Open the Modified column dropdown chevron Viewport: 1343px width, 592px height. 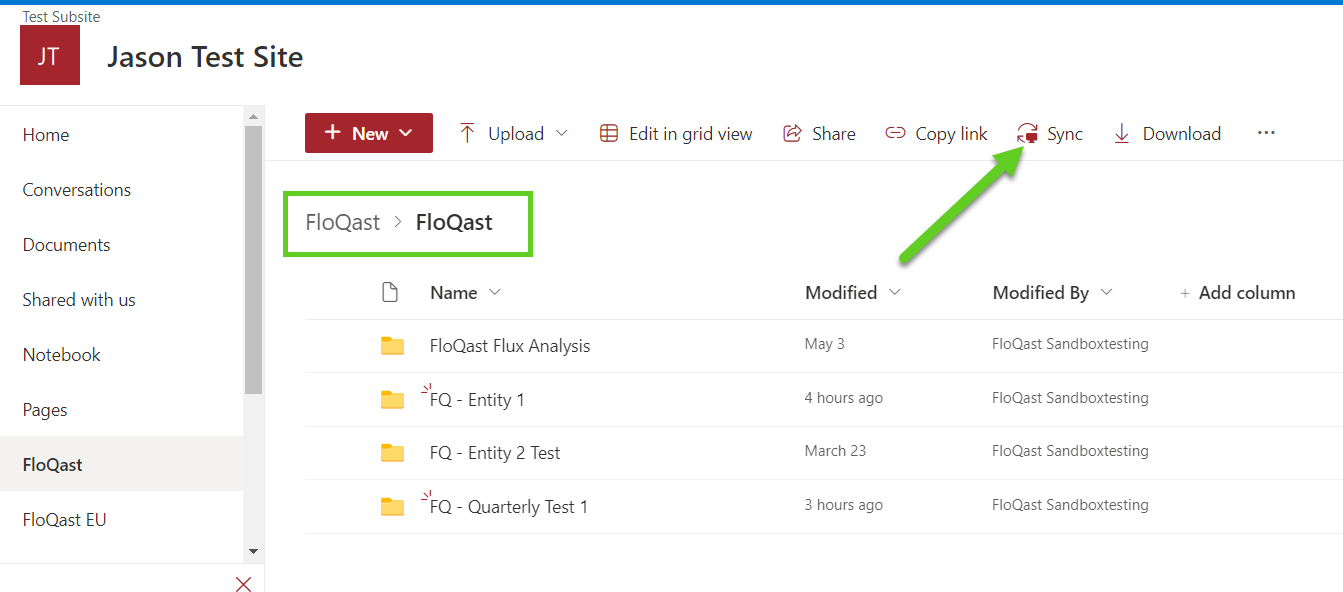894,292
